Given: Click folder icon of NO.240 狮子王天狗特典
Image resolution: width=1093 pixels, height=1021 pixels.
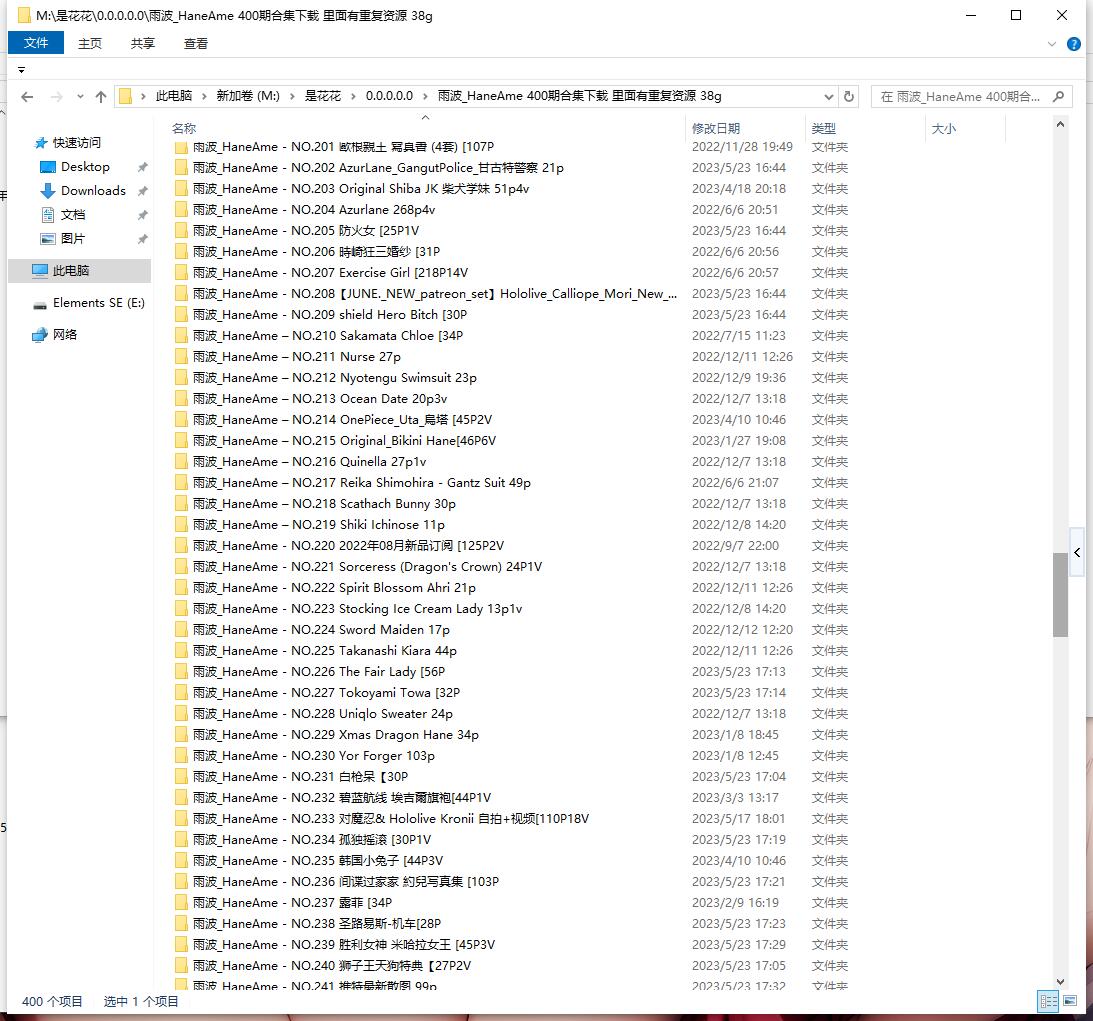Looking at the screenshot, I should 181,965.
